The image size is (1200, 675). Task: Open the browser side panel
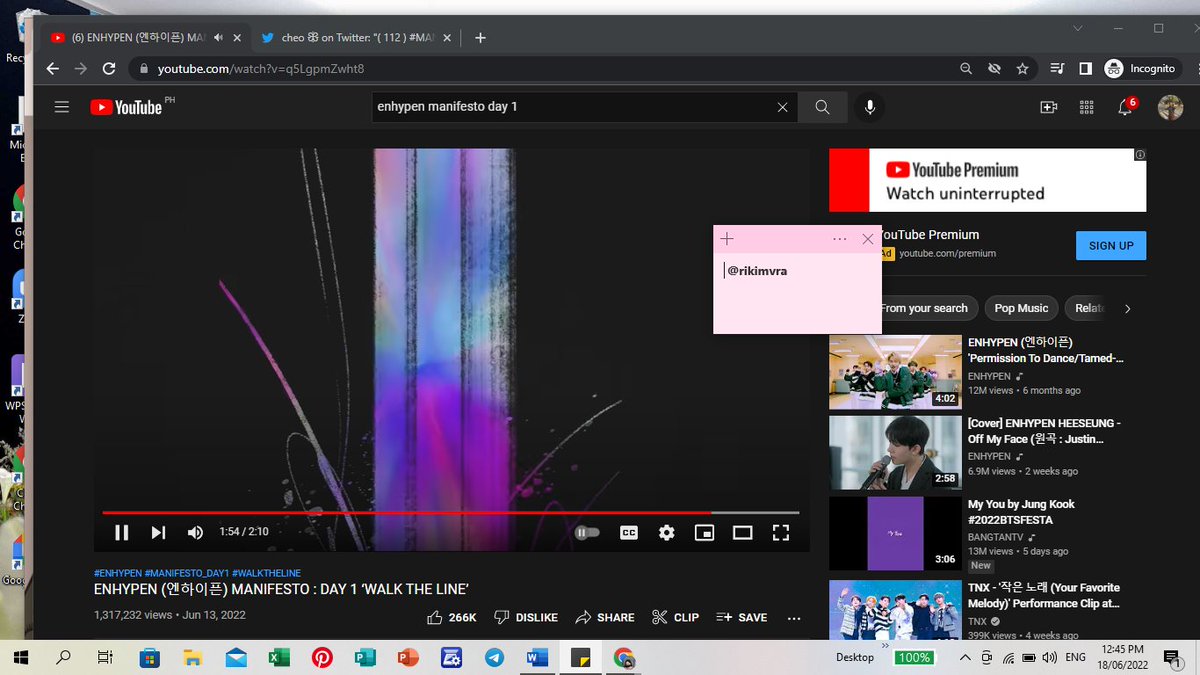tap(1085, 69)
